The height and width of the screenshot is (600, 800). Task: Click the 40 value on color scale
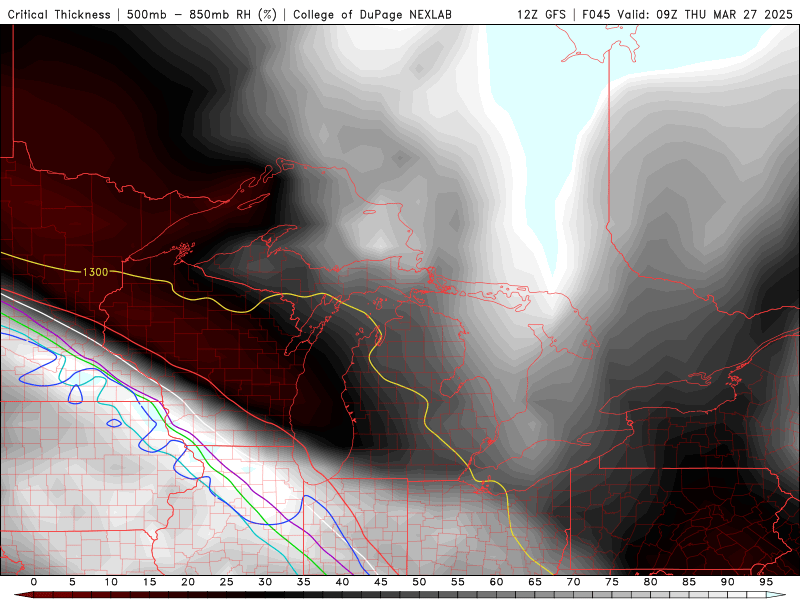342,582
